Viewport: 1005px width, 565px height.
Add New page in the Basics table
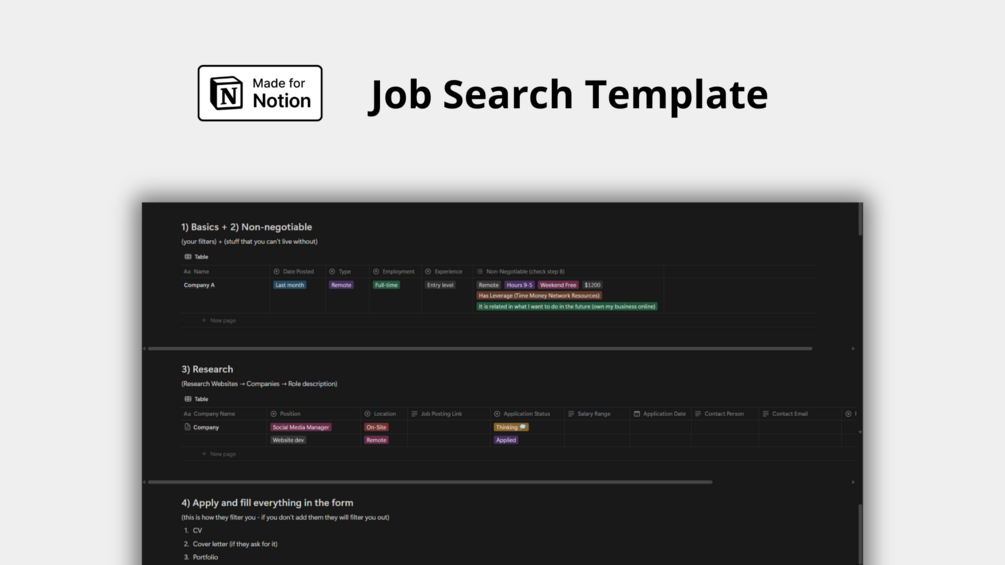point(219,320)
